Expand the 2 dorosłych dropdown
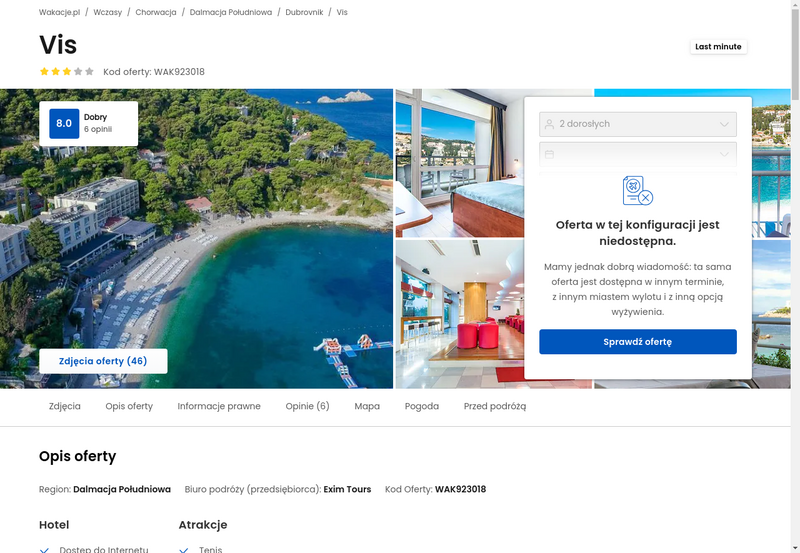Screen dimensions: 800x553 (638, 124)
